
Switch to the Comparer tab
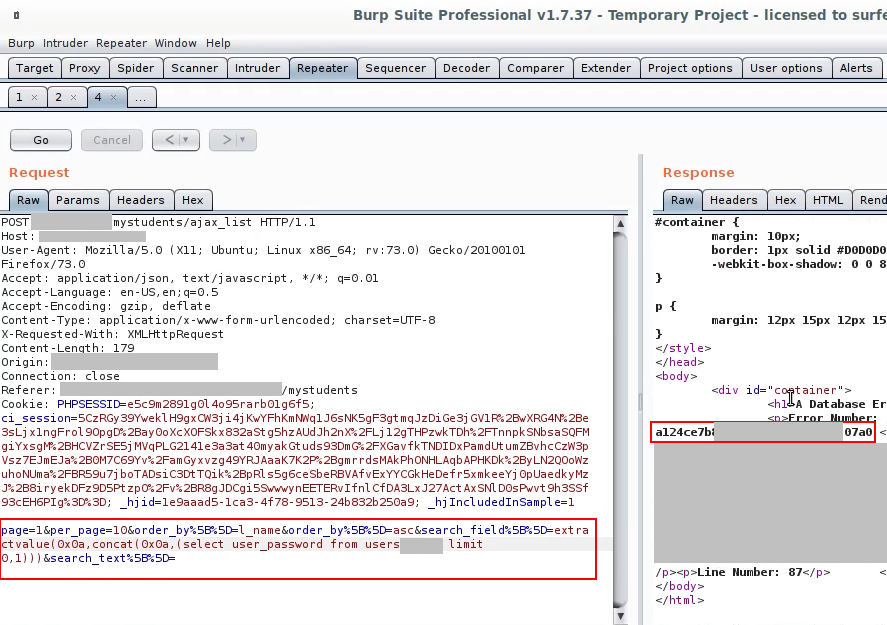(x=536, y=68)
